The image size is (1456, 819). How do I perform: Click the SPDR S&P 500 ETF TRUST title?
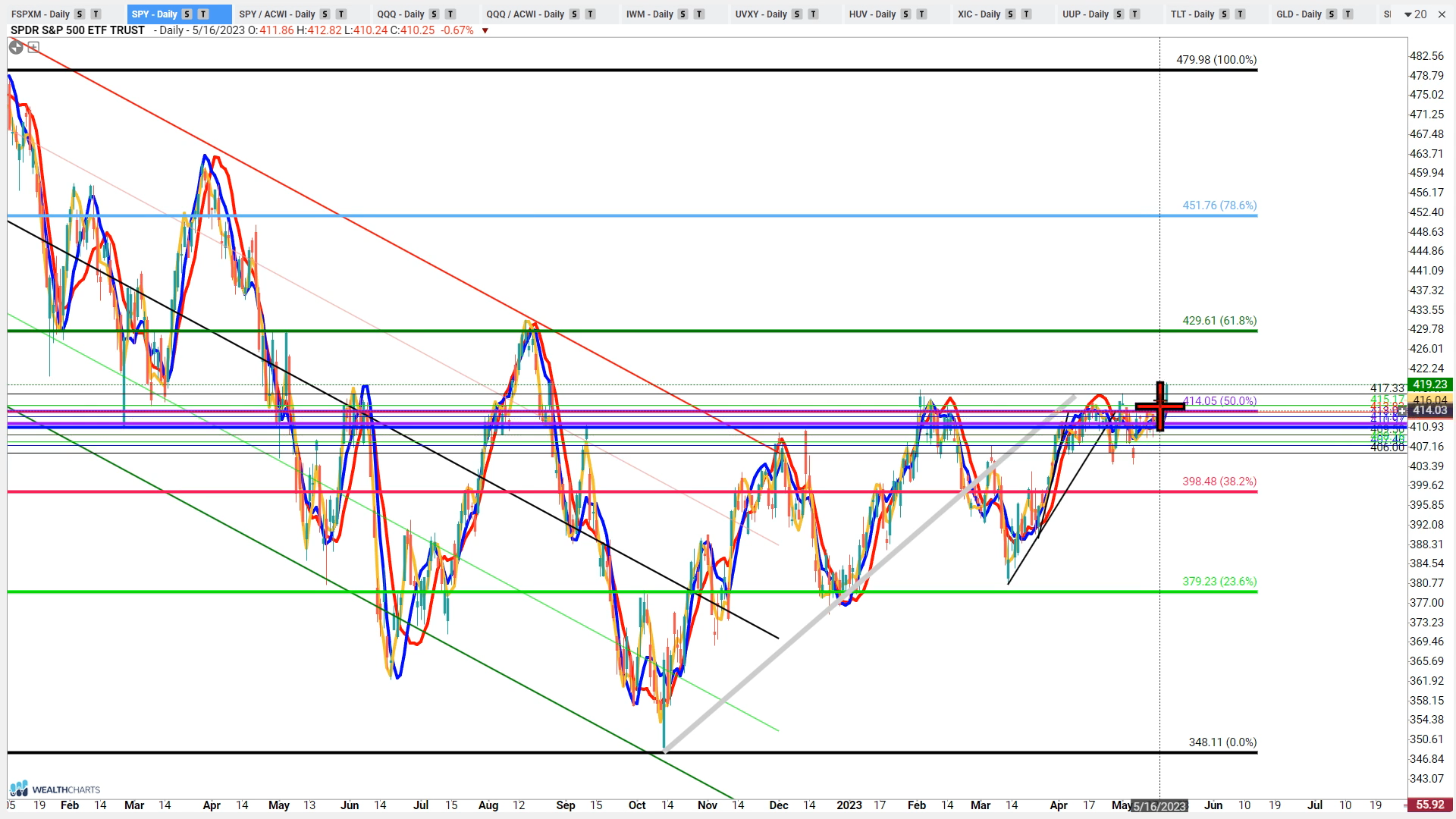point(77,30)
